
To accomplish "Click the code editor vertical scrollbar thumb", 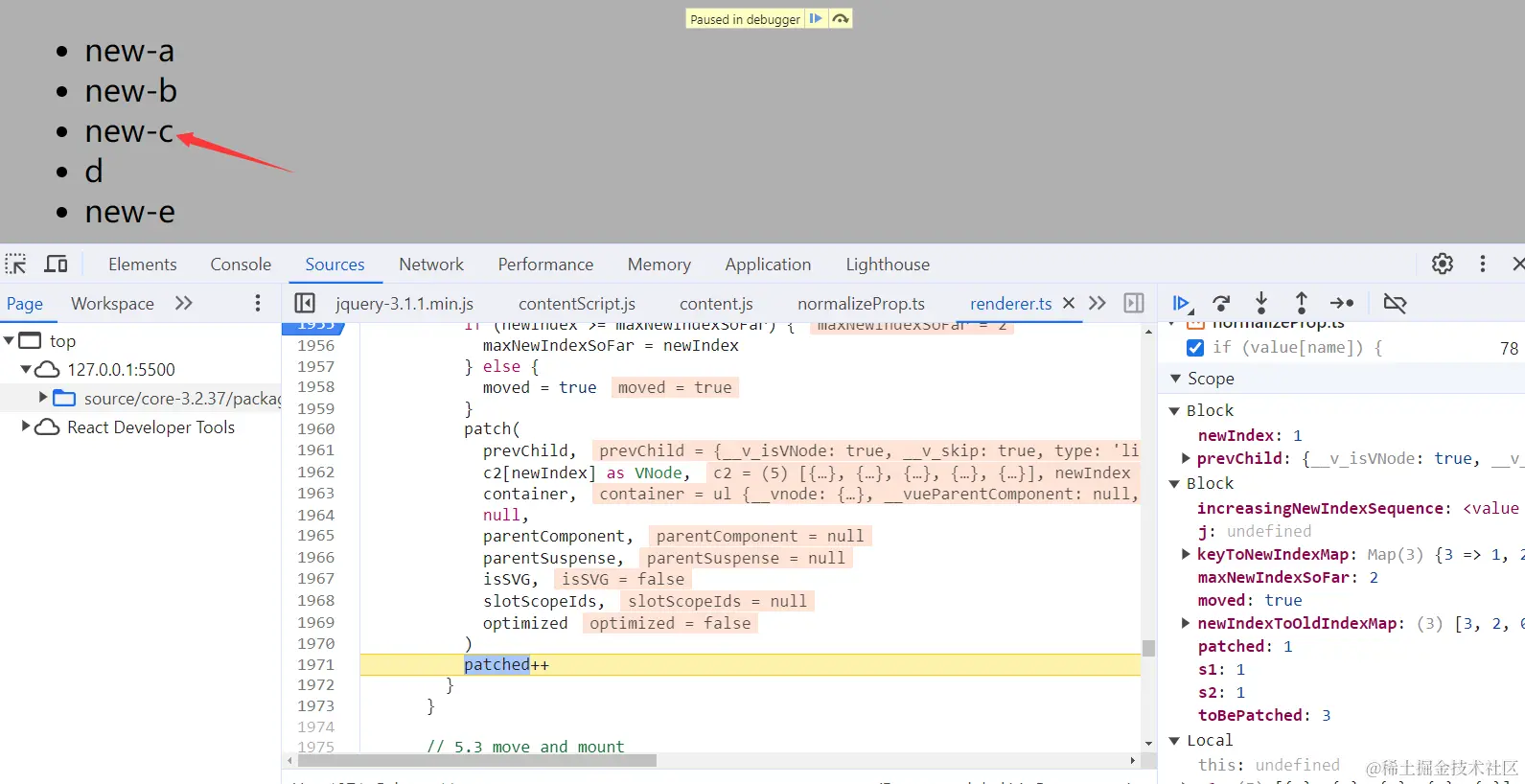I will point(1148,648).
